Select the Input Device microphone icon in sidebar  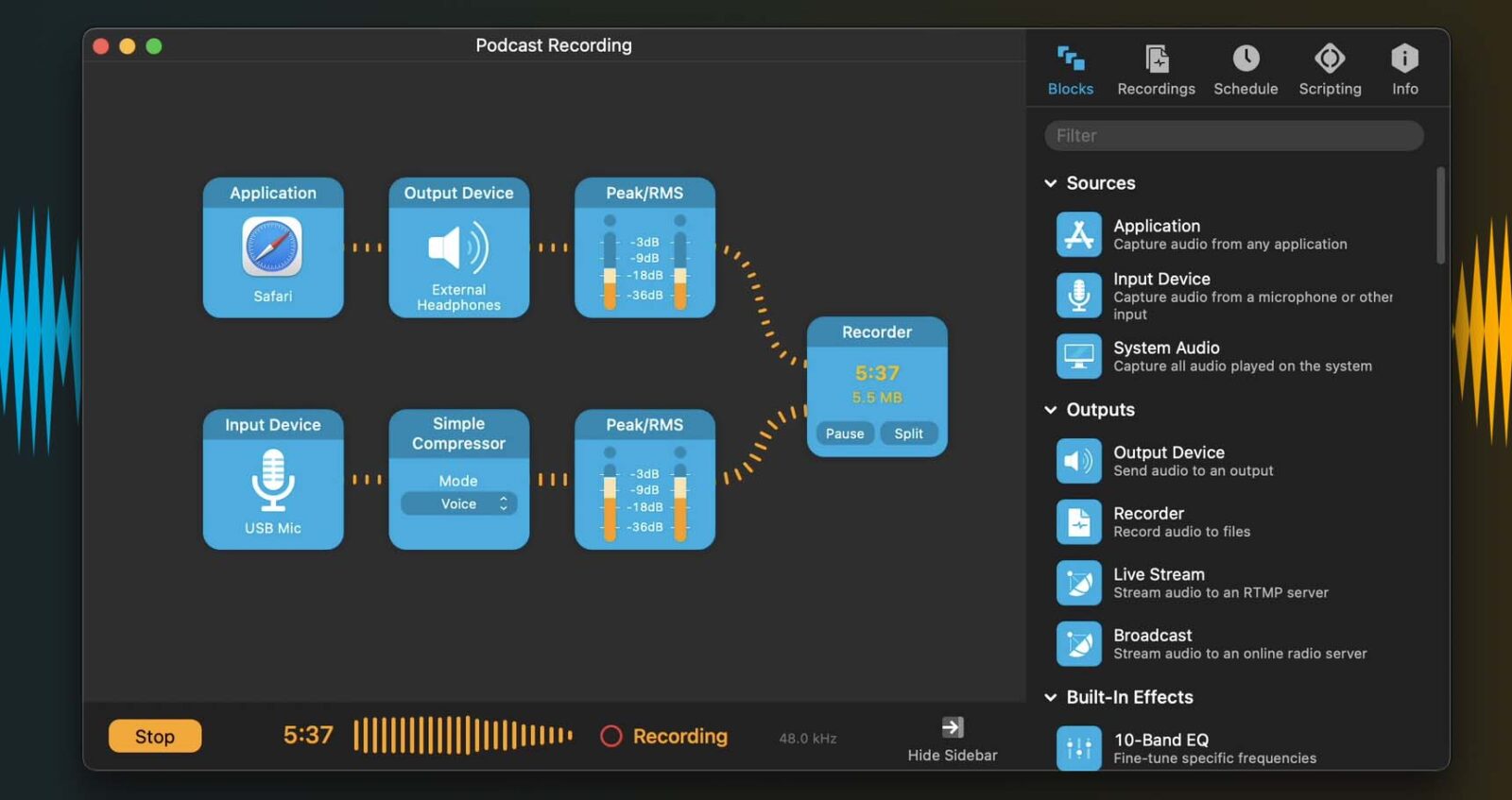1078,295
